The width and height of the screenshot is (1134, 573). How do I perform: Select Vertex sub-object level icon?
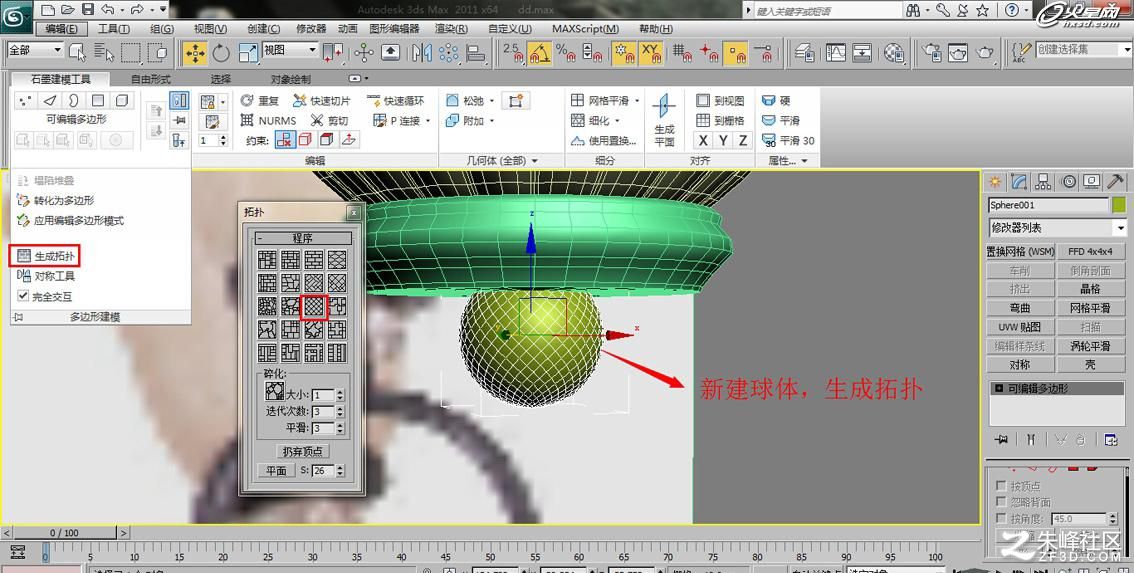pyautogui.click(x=25, y=101)
